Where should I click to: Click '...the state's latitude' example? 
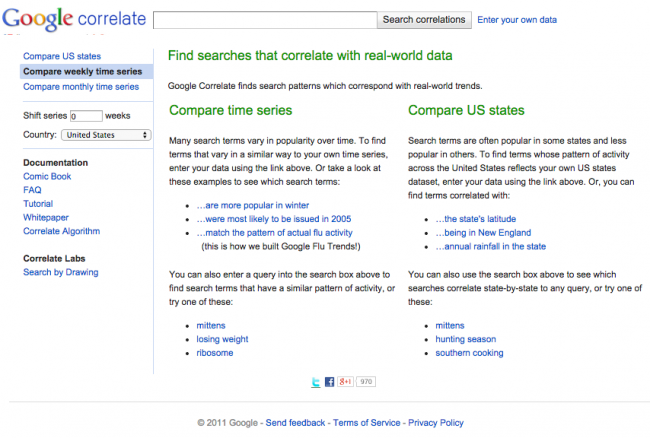click(476, 219)
